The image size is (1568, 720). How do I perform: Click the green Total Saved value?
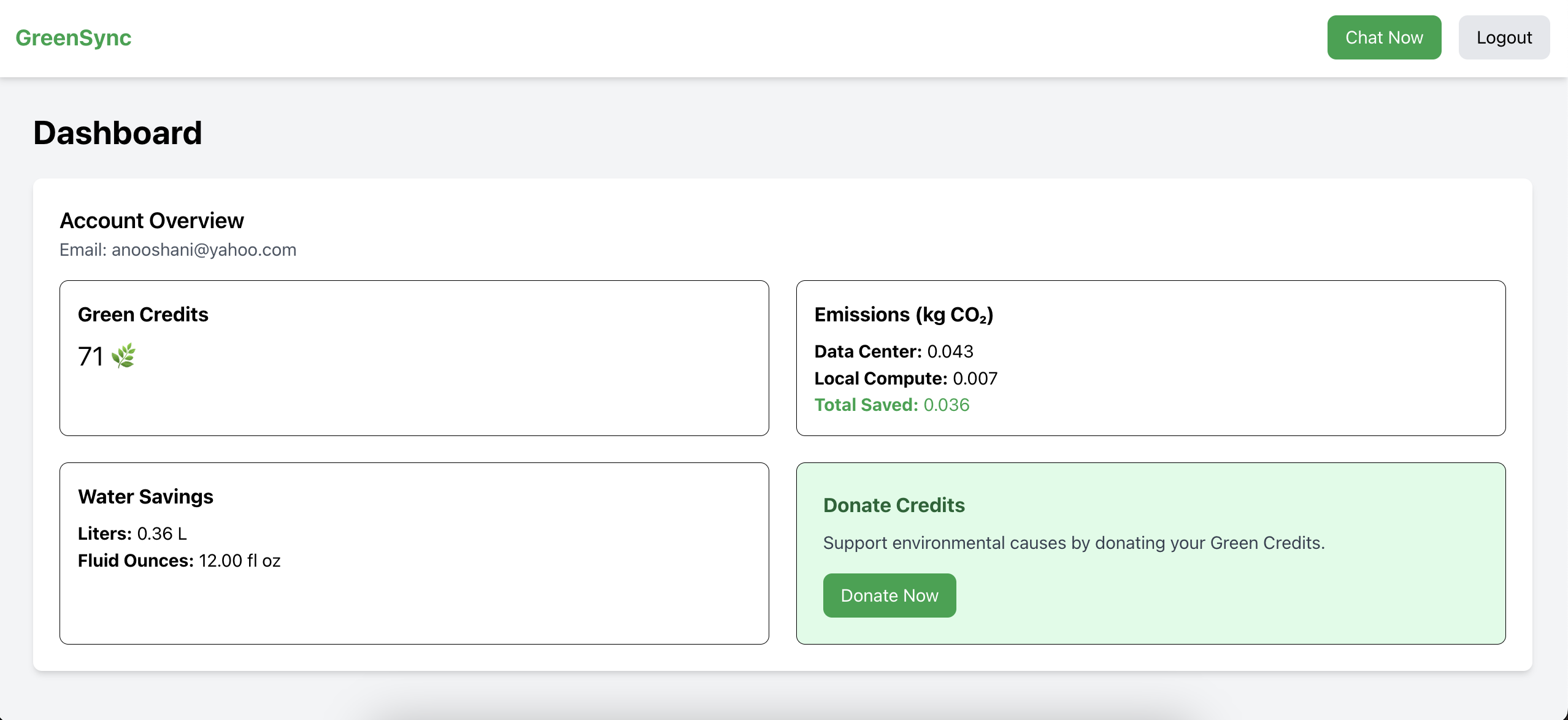pyautogui.click(x=946, y=405)
